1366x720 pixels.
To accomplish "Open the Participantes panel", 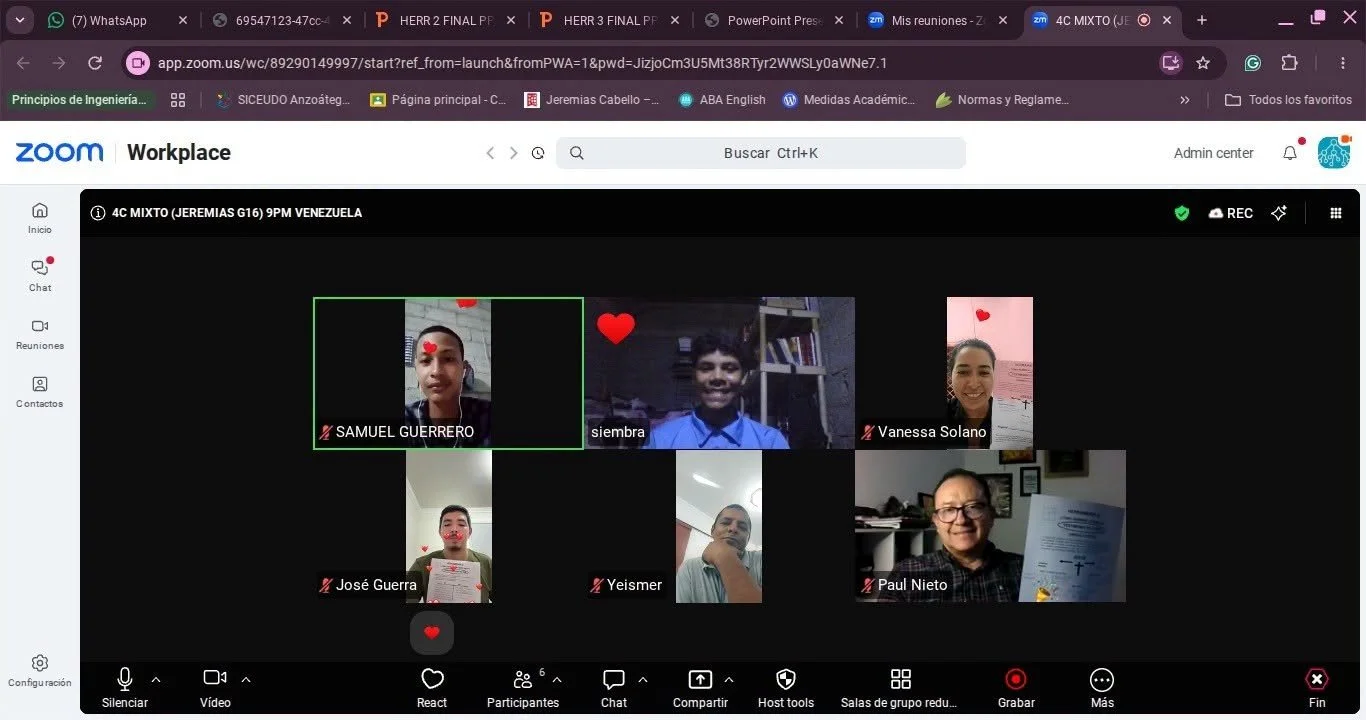I will (x=523, y=688).
